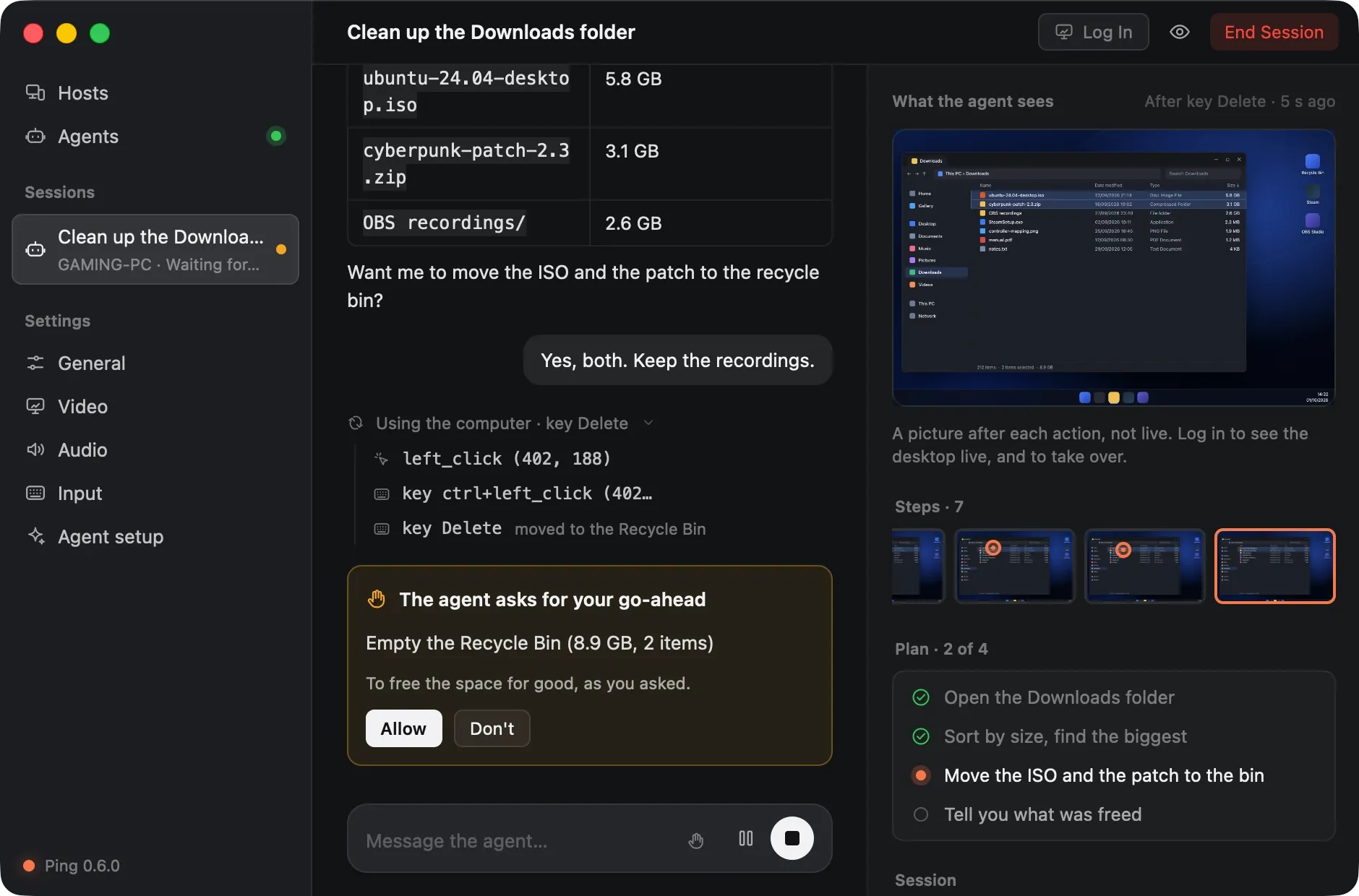Pause the agent with the pause icon
The width and height of the screenshot is (1359, 896).
click(746, 838)
